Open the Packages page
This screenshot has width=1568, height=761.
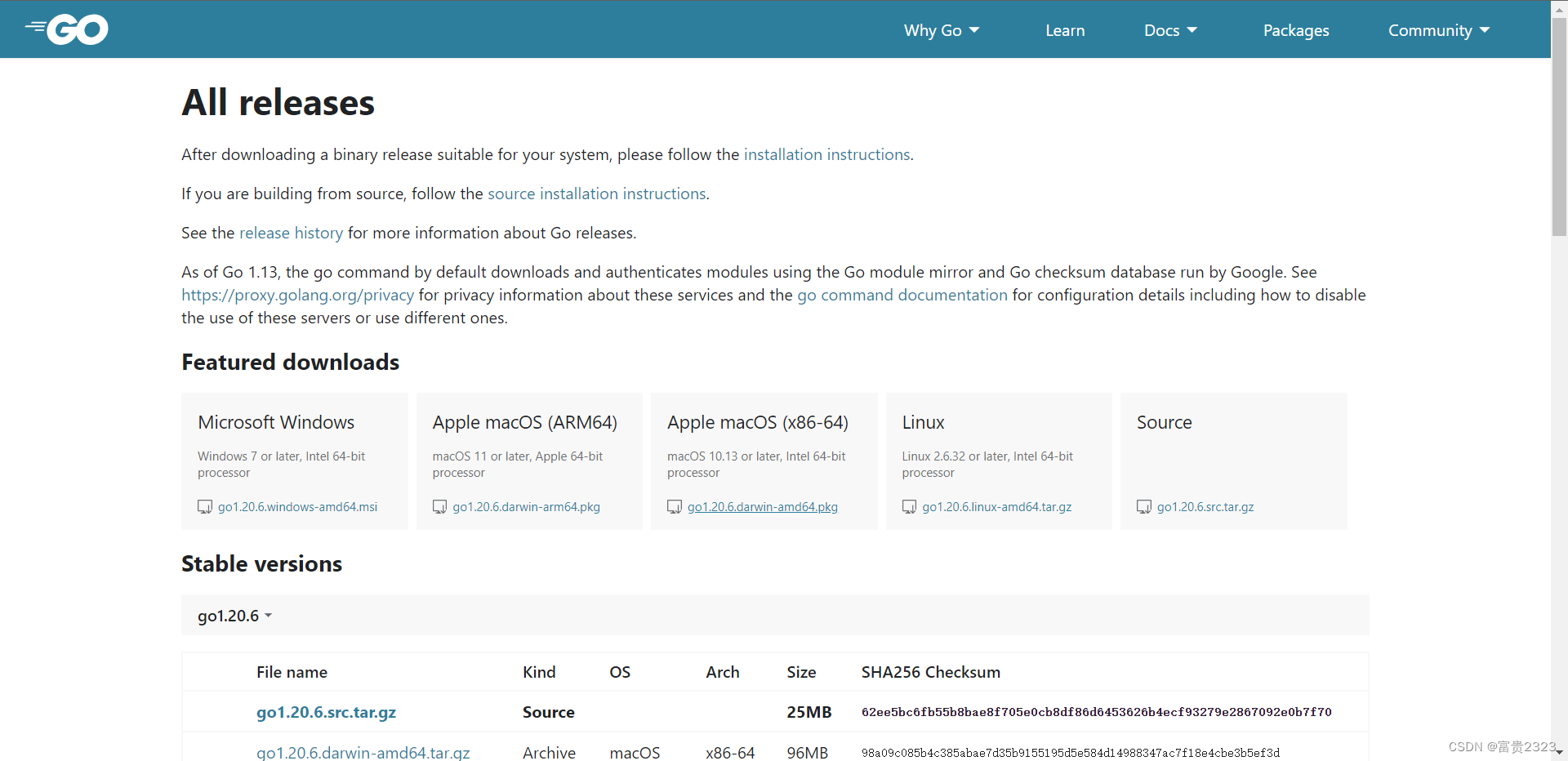pos(1296,30)
